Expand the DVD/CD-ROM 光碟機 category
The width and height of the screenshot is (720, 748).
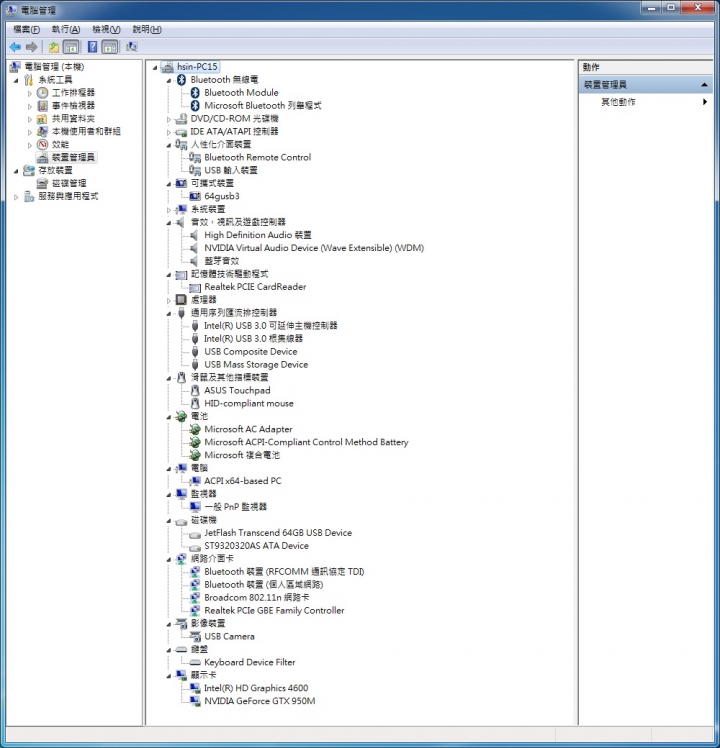tap(168, 119)
